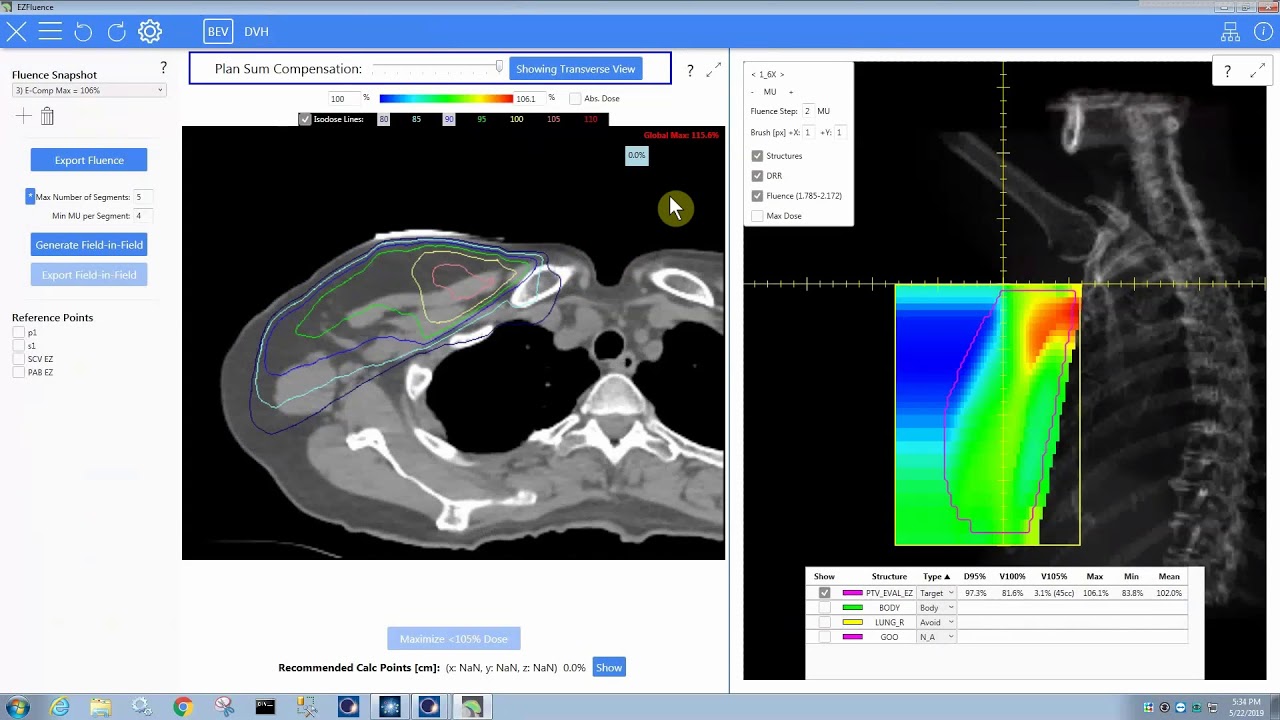Viewport: 1280px width, 720px height.
Task: Switch to BEV view
Action: (218, 31)
